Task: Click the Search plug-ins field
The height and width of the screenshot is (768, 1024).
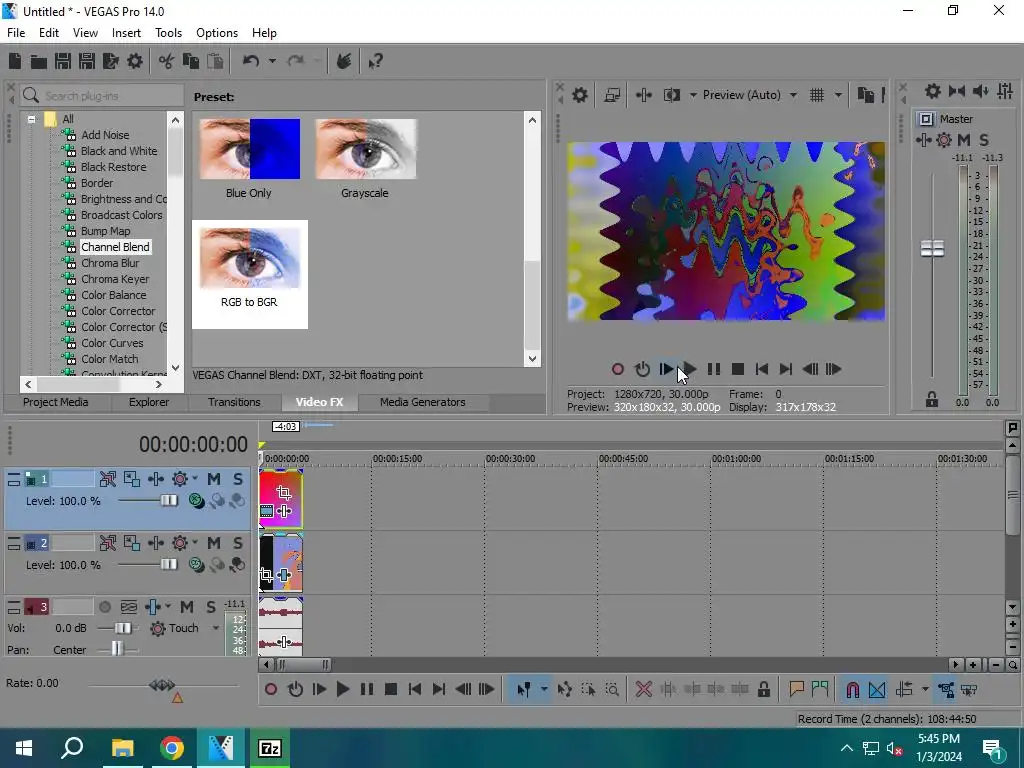Action: pyautogui.click(x=101, y=96)
